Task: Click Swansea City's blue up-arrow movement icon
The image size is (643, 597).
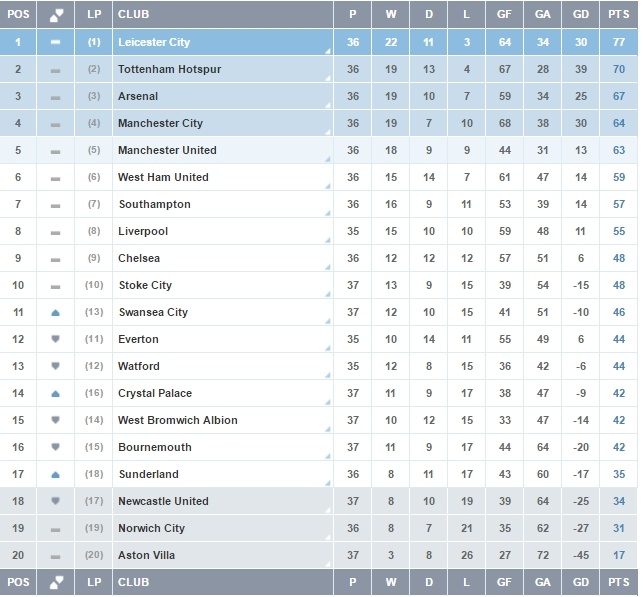Action: point(56,313)
